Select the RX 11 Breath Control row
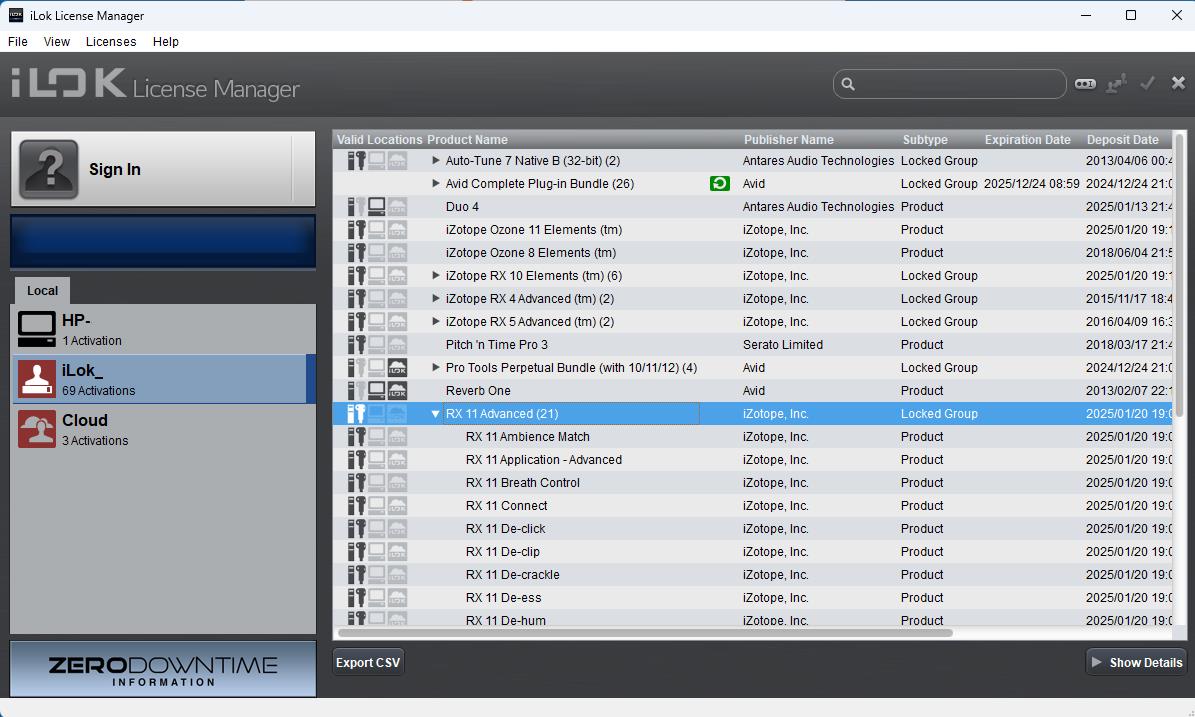Screen dimensions: 1195x717 click(x=753, y=483)
